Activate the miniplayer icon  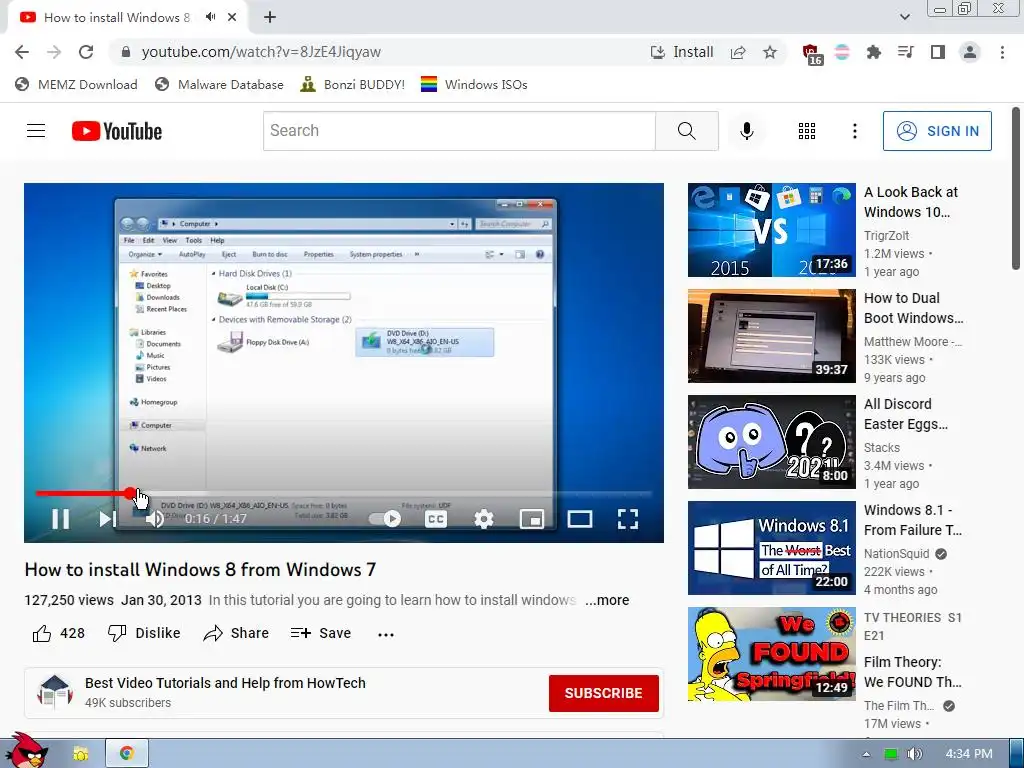coord(532,519)
